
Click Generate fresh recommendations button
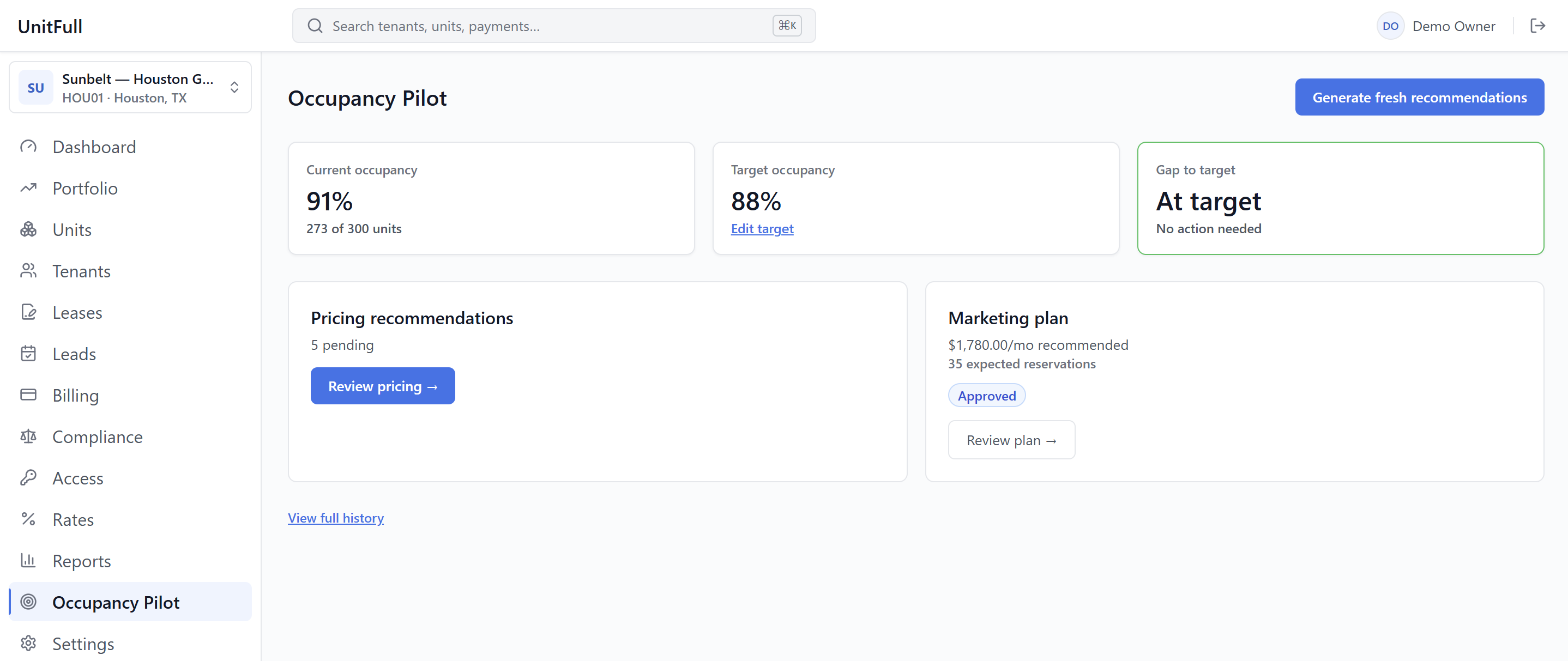[1419, 98]
